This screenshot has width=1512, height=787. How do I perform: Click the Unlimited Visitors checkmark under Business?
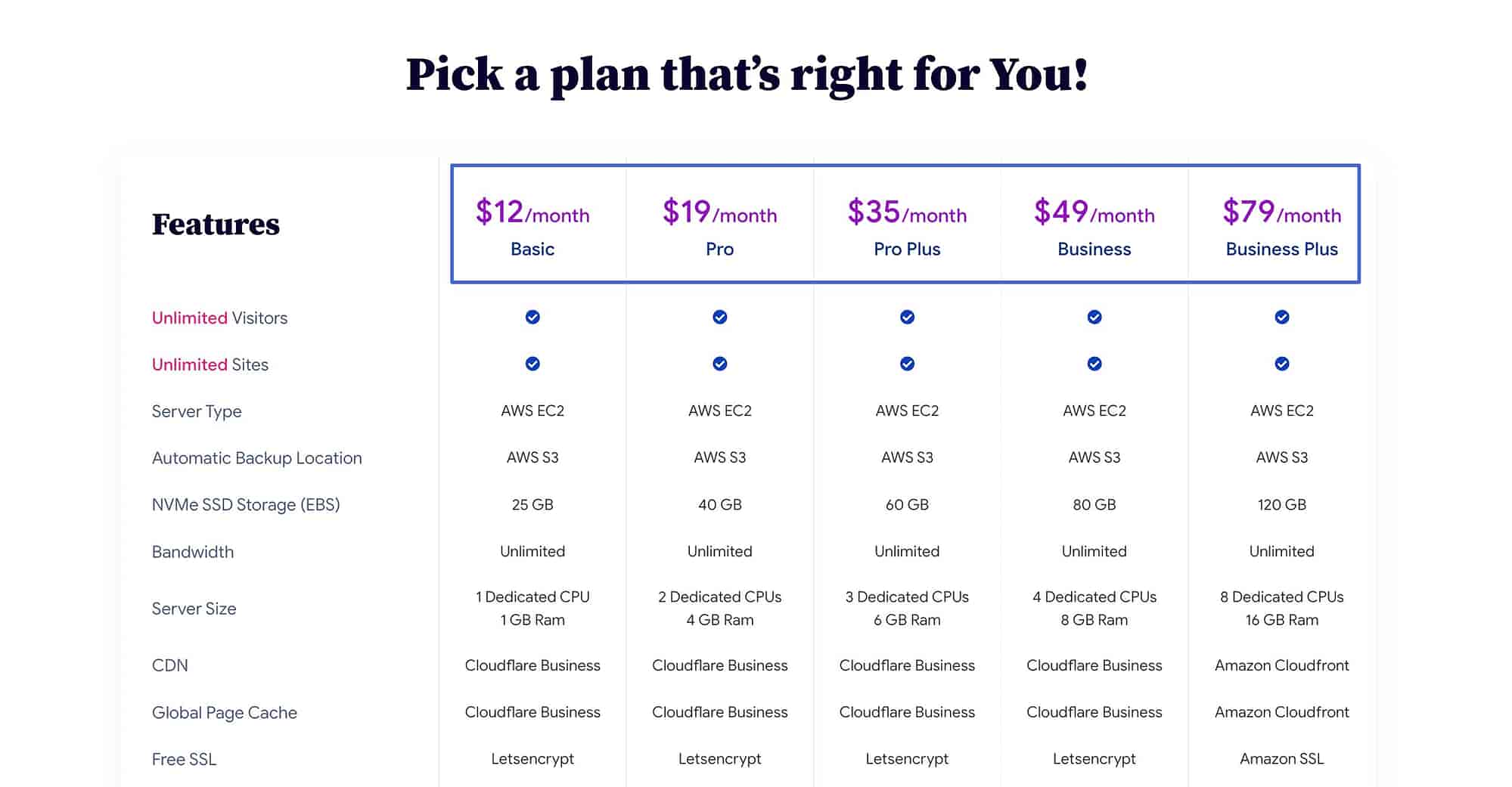(x=1094, y=317)
